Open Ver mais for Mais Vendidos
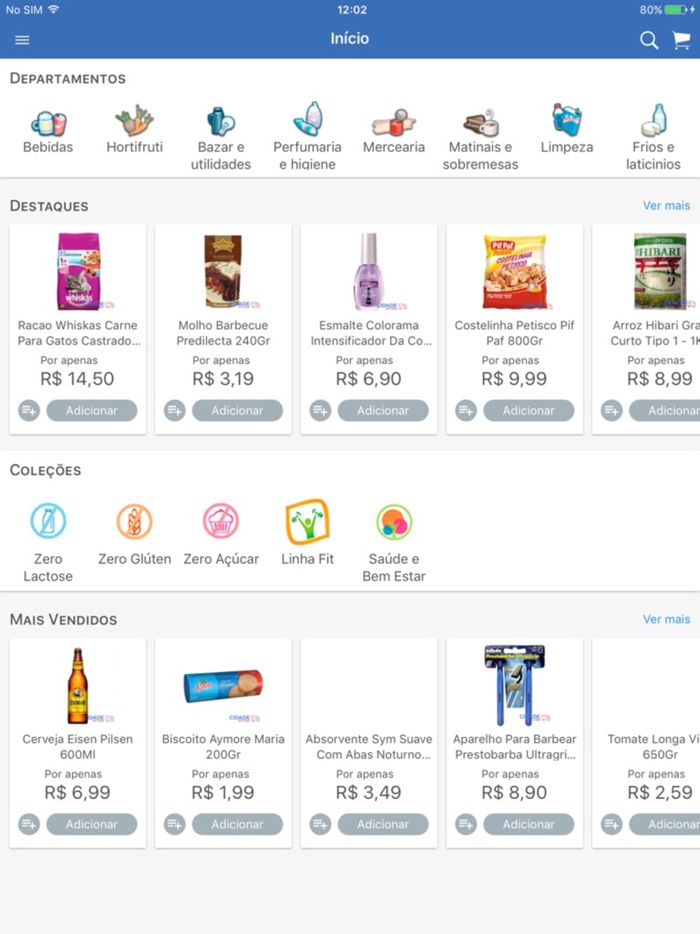 click(666, 619)
